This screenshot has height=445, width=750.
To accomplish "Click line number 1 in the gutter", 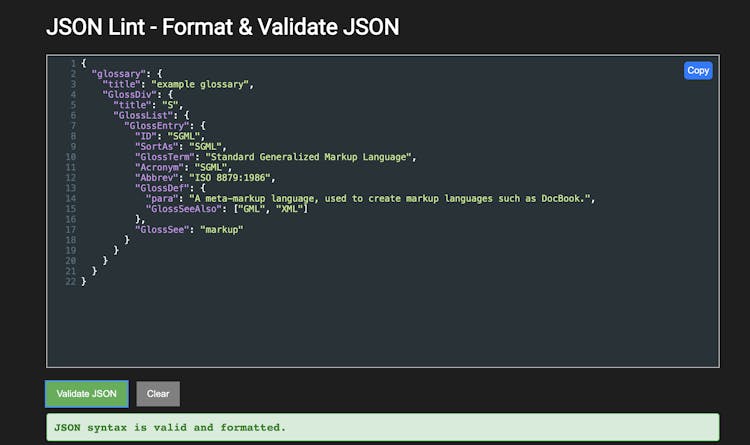I will point(72,63).
